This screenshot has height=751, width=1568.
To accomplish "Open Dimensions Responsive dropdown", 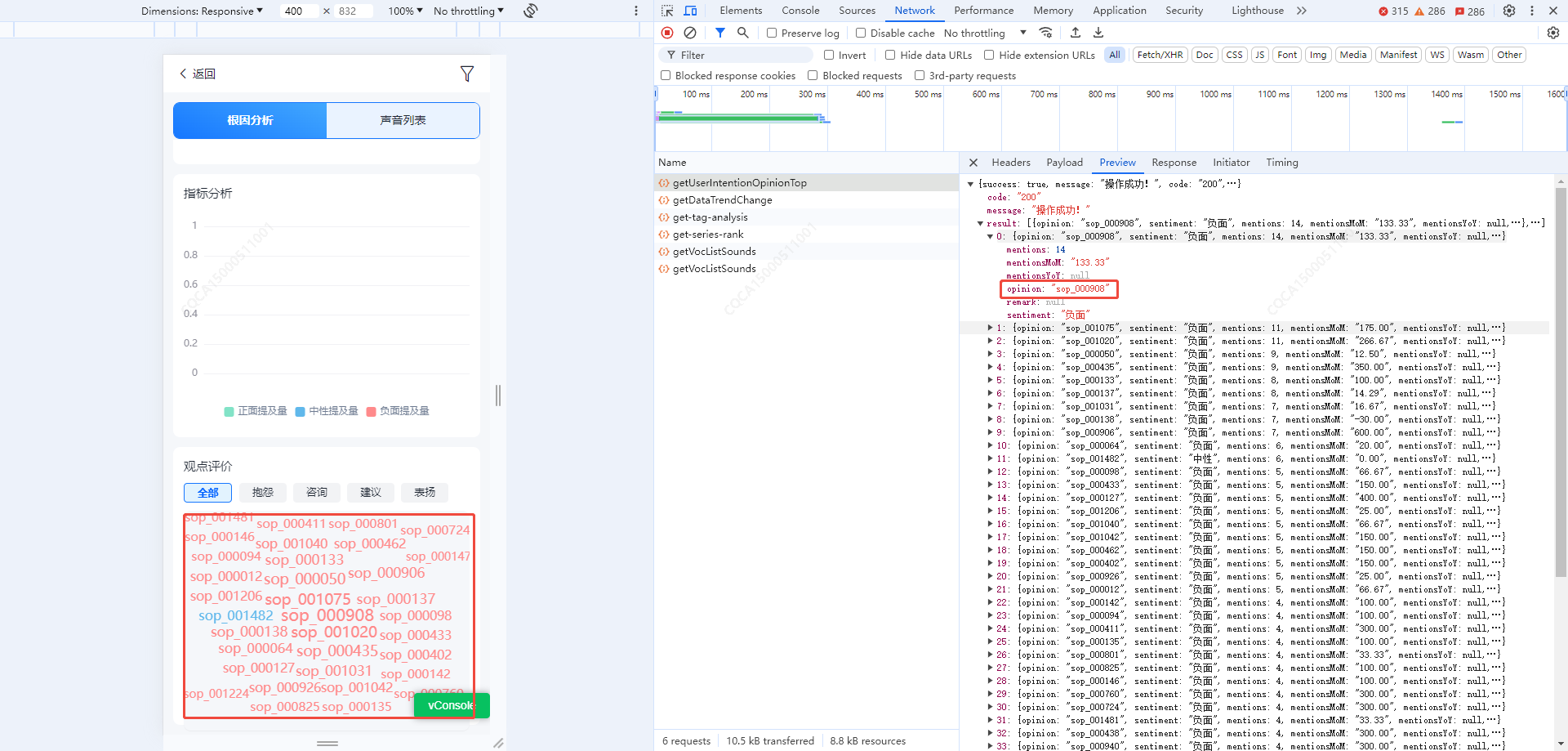I will (202, 11).
